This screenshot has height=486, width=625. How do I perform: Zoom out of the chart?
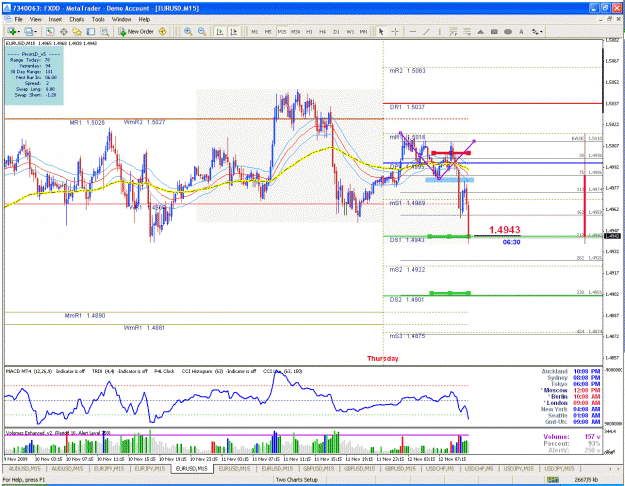[x=202, y=31]
